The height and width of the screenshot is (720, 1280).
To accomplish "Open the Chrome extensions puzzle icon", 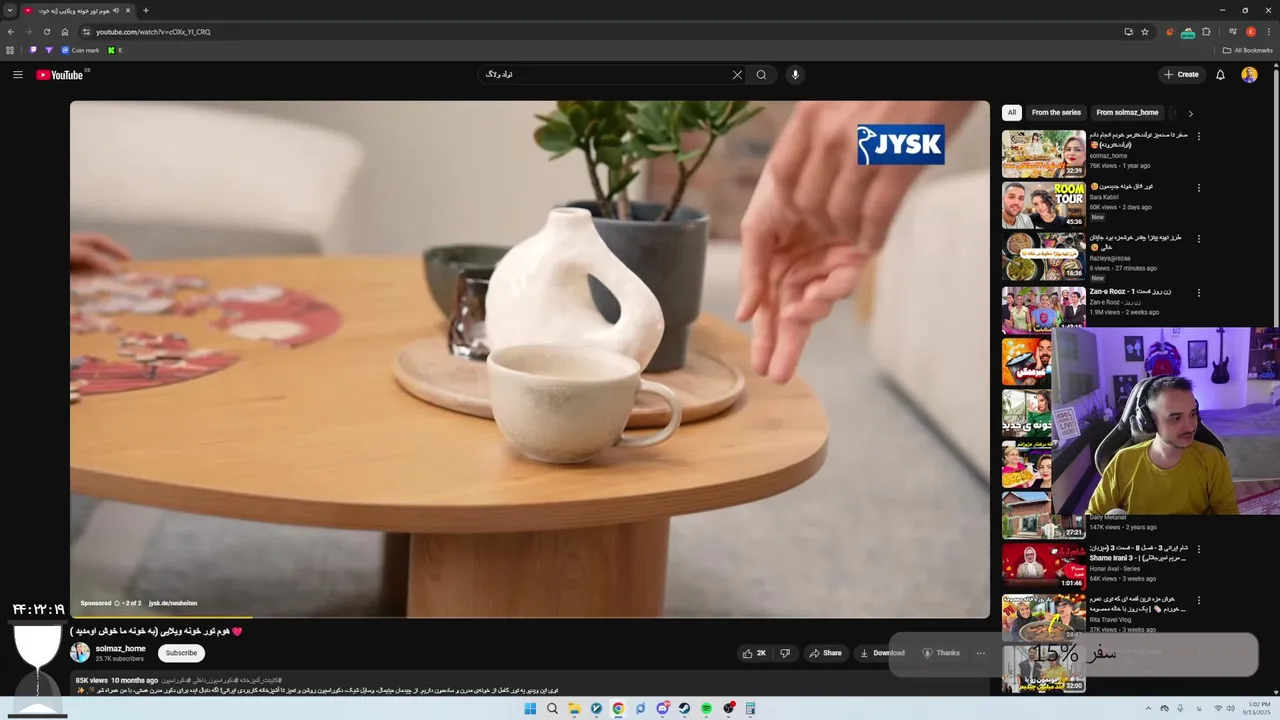I will [x=1206, y=32].
